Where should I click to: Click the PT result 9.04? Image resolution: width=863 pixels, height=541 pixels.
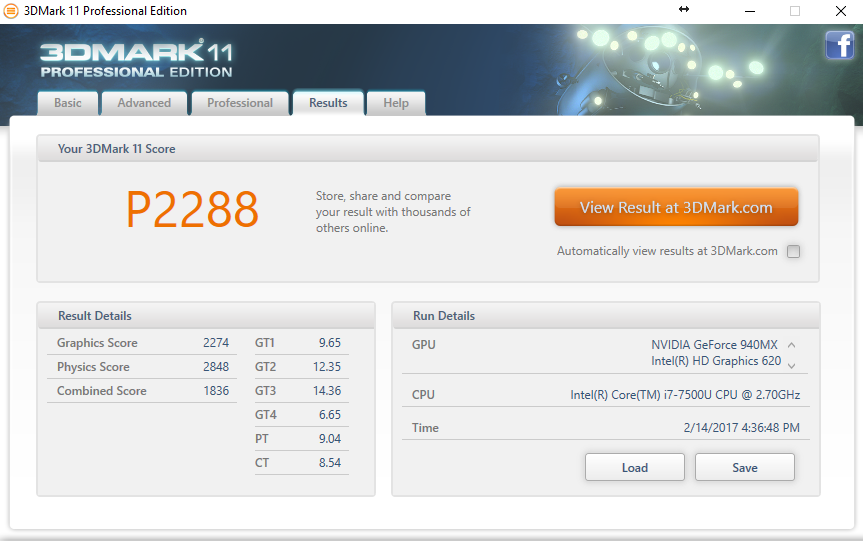(x=330, y=439)
